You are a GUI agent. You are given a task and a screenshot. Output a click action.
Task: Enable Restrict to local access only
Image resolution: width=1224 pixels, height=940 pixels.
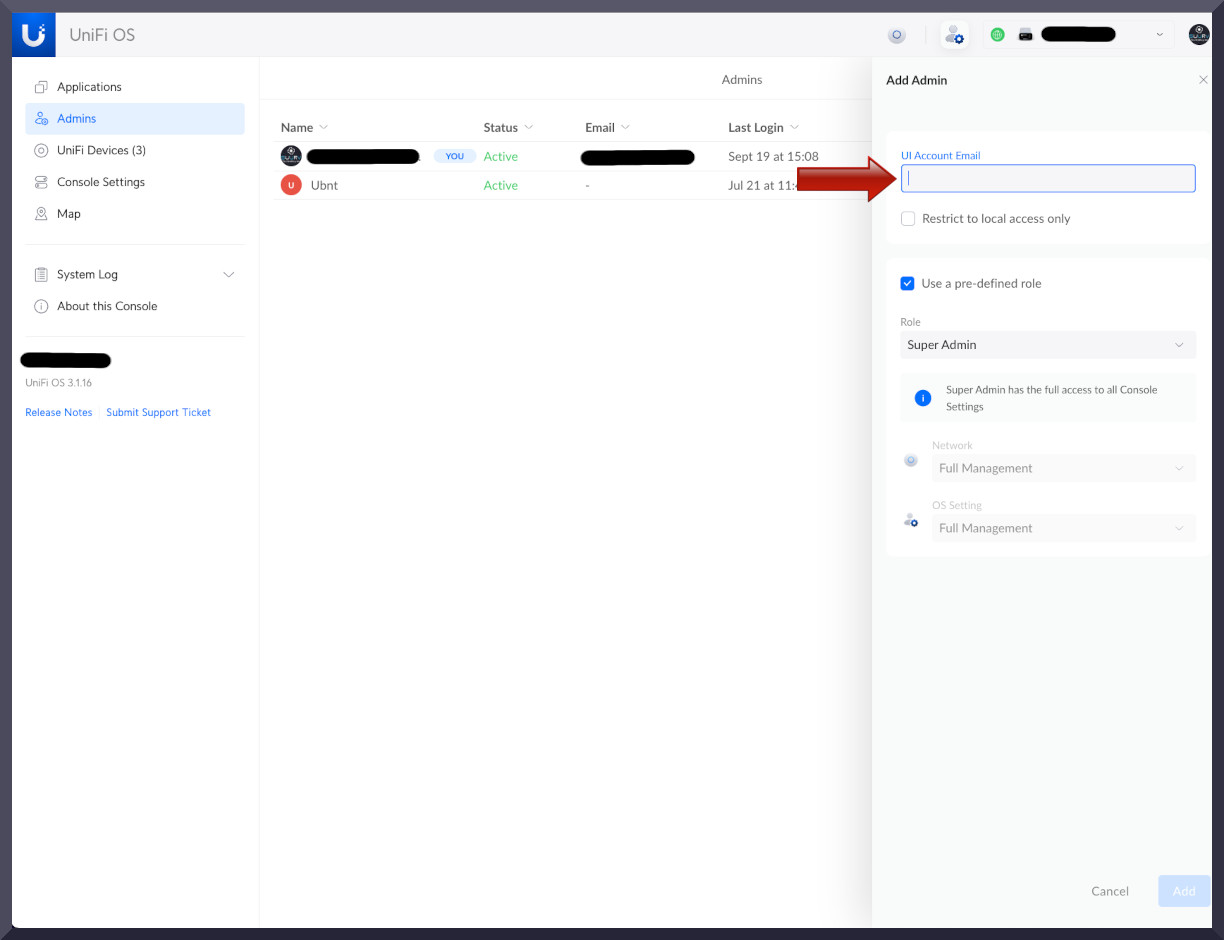tap(907, 218)
